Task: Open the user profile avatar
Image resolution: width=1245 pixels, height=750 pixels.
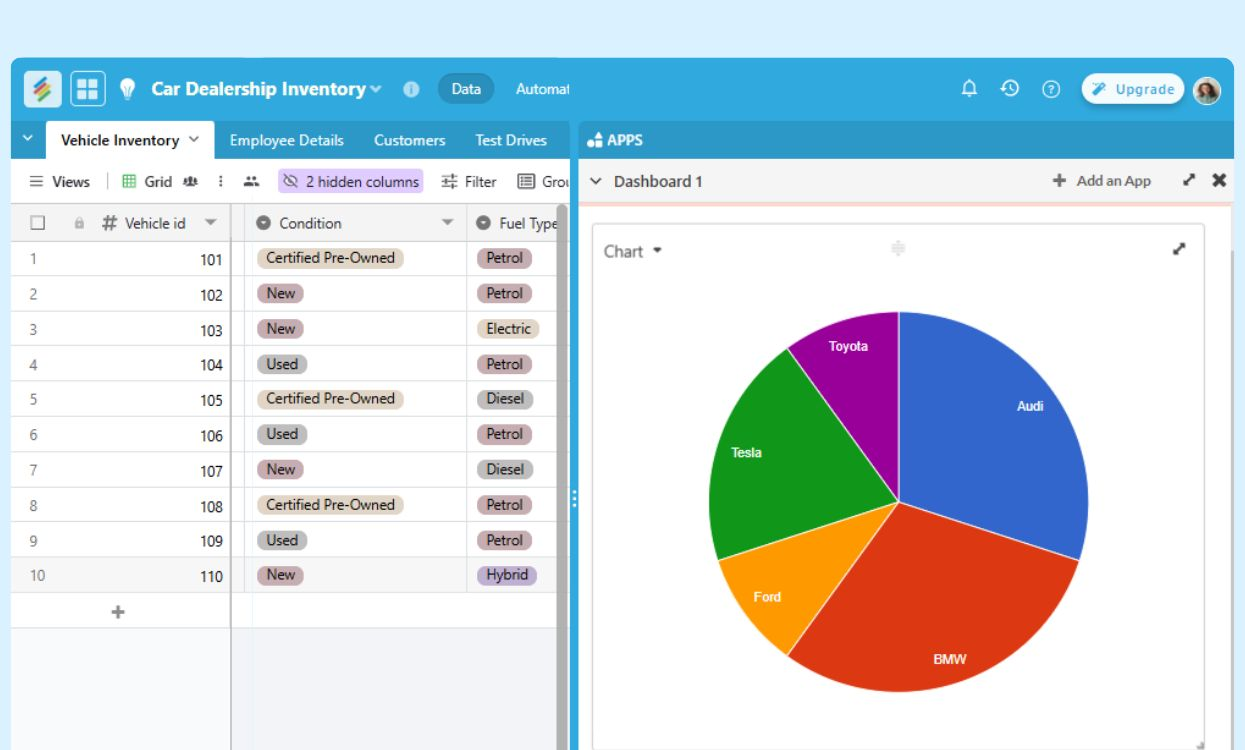Action: [x=1207, y=90]
